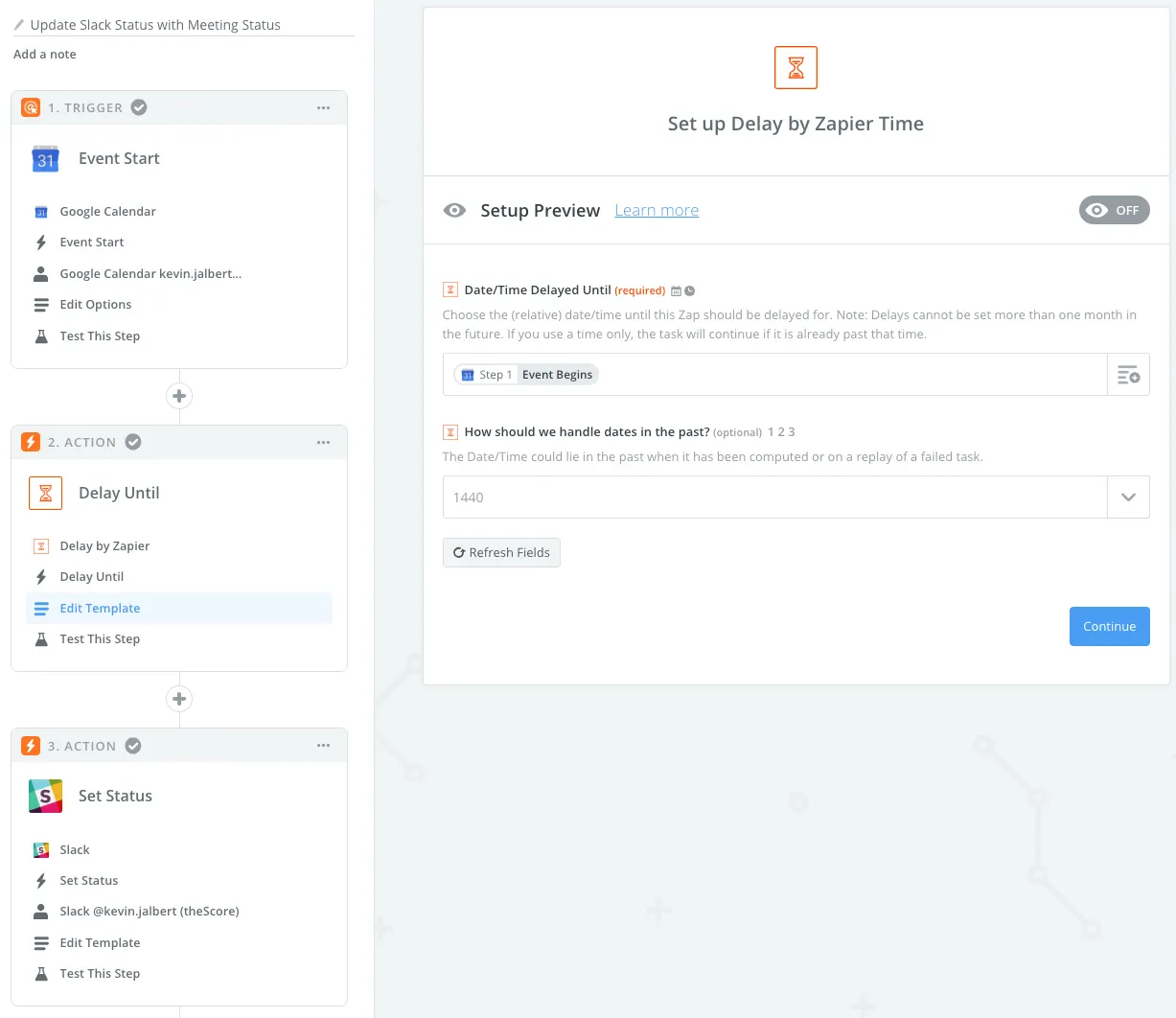Open the three-dot menu for step 2 Action
The width and height of the screenshot is (1176, 1018).
click(x=323, y=442)
